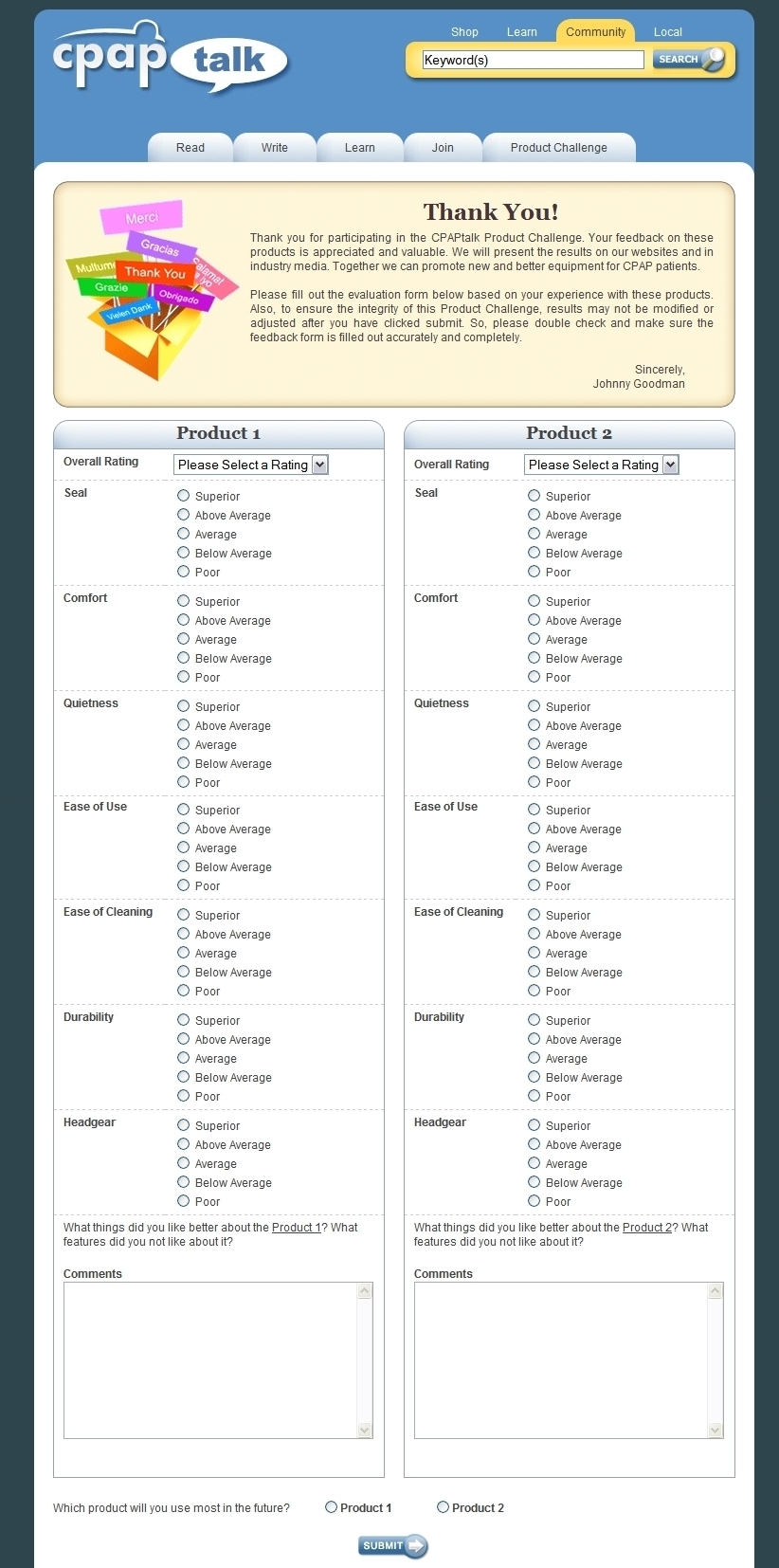Screen dimensions: 779x1568
Task: Select Average for Product 1 Seal
Action: (x=184, y=534)
